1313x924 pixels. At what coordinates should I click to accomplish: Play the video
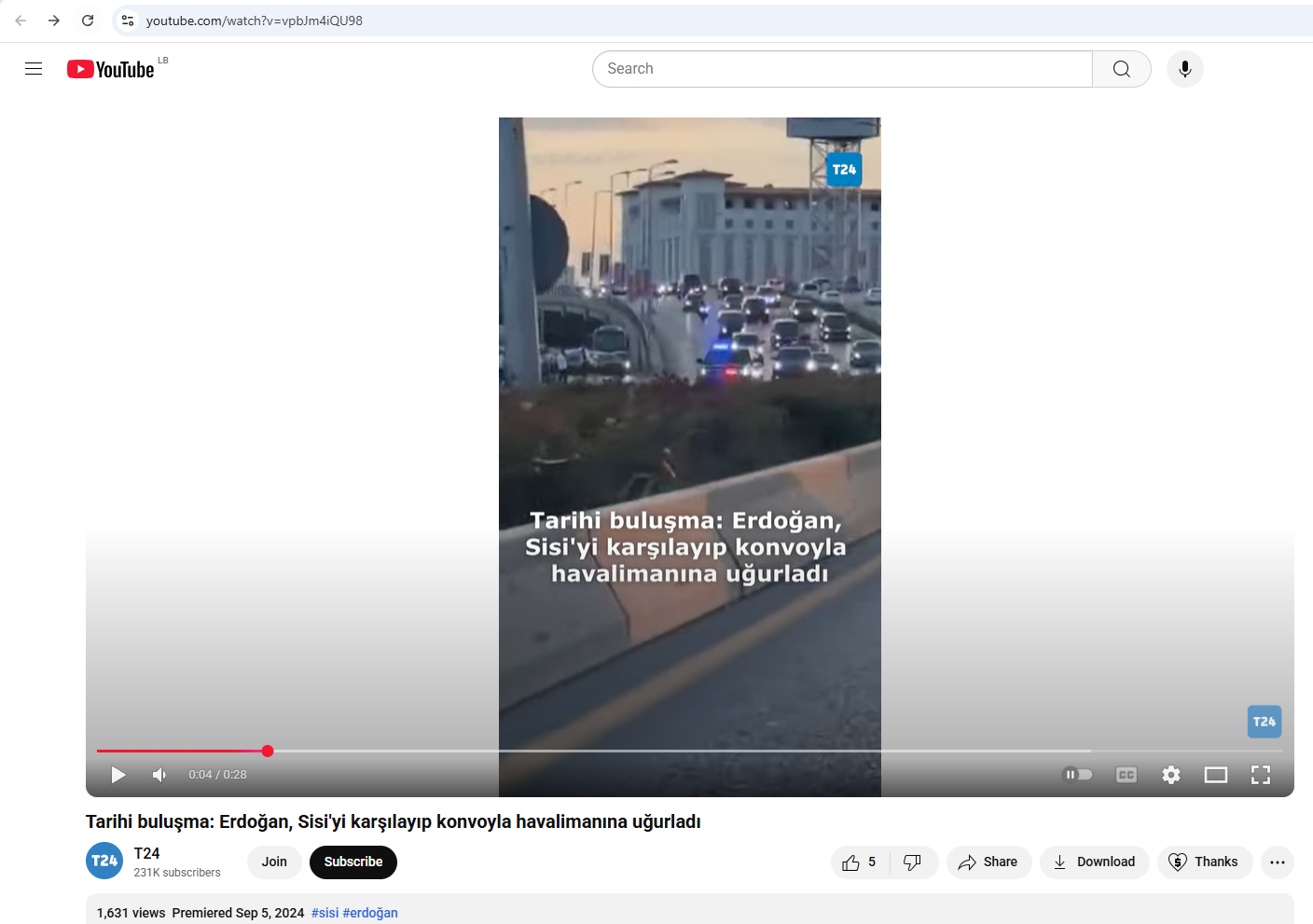118,775
